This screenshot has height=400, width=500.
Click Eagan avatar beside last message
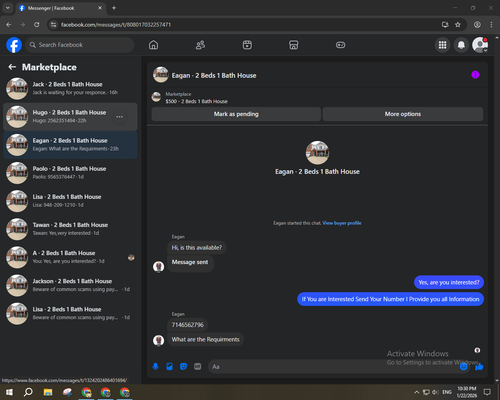click(x=158, y=340)
